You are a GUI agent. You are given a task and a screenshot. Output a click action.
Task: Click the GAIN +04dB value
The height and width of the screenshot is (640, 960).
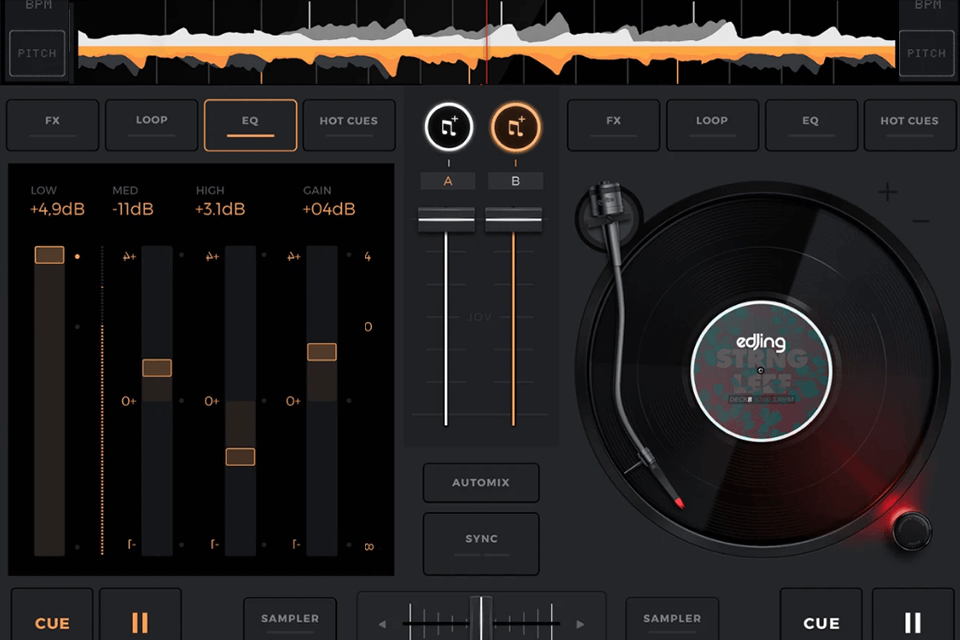pos(329,209)
